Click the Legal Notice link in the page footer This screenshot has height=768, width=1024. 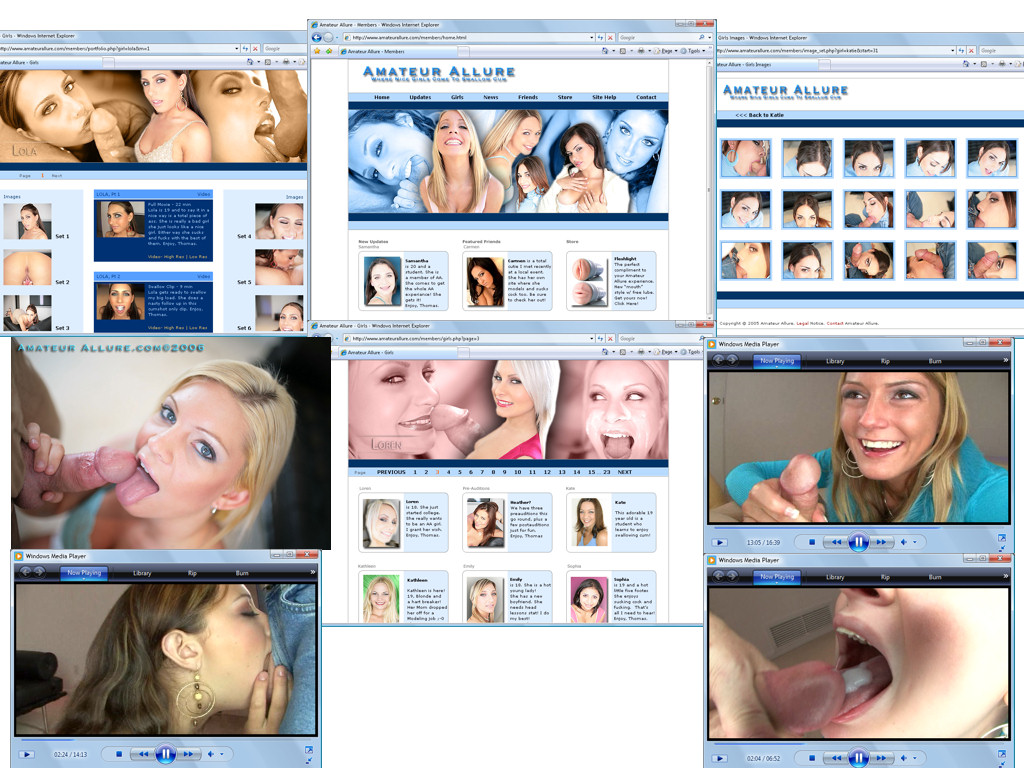point(810,323)
